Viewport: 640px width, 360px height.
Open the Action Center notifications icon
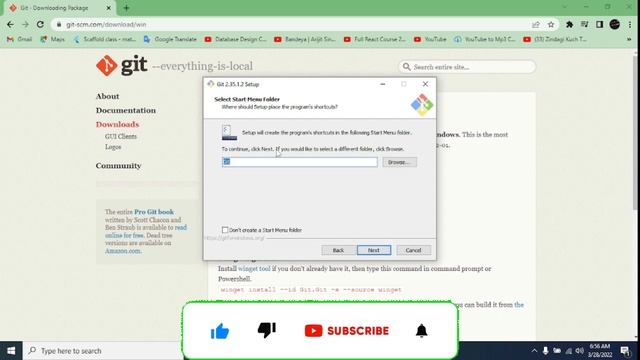(x=625, y=351)
